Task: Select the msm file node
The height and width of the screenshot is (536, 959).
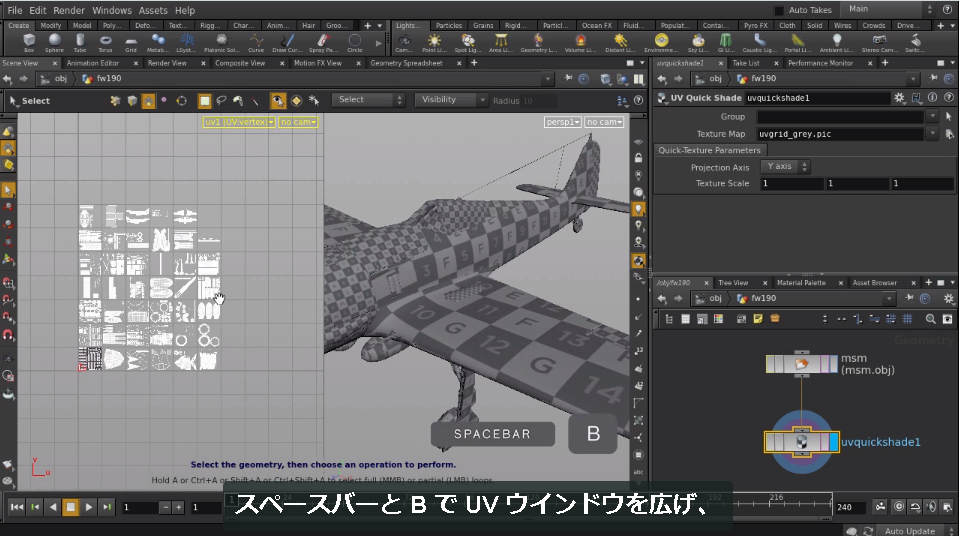Action: point(801,364)
